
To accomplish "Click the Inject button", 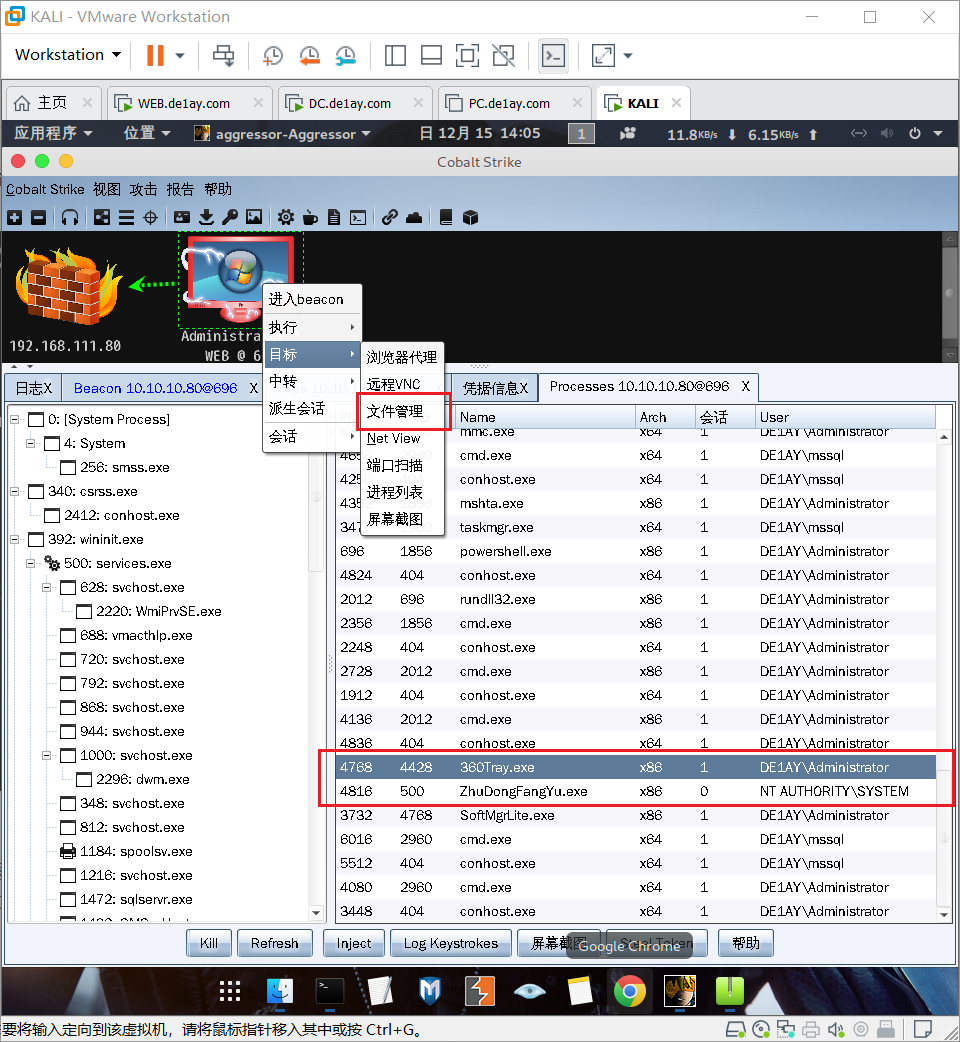I will (x=353, y=943).
